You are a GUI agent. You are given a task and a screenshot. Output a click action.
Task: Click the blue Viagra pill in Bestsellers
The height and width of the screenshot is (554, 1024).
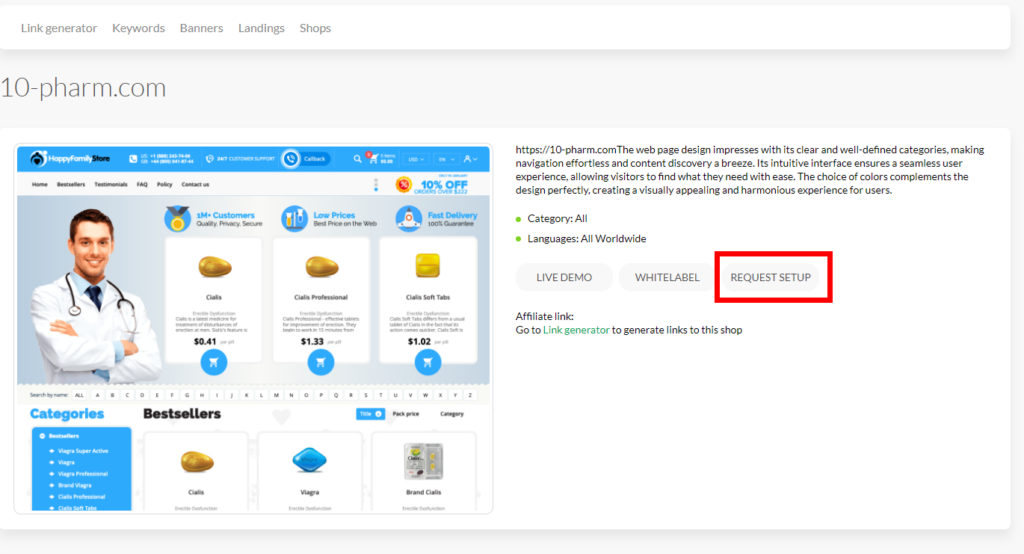(310, 460)
